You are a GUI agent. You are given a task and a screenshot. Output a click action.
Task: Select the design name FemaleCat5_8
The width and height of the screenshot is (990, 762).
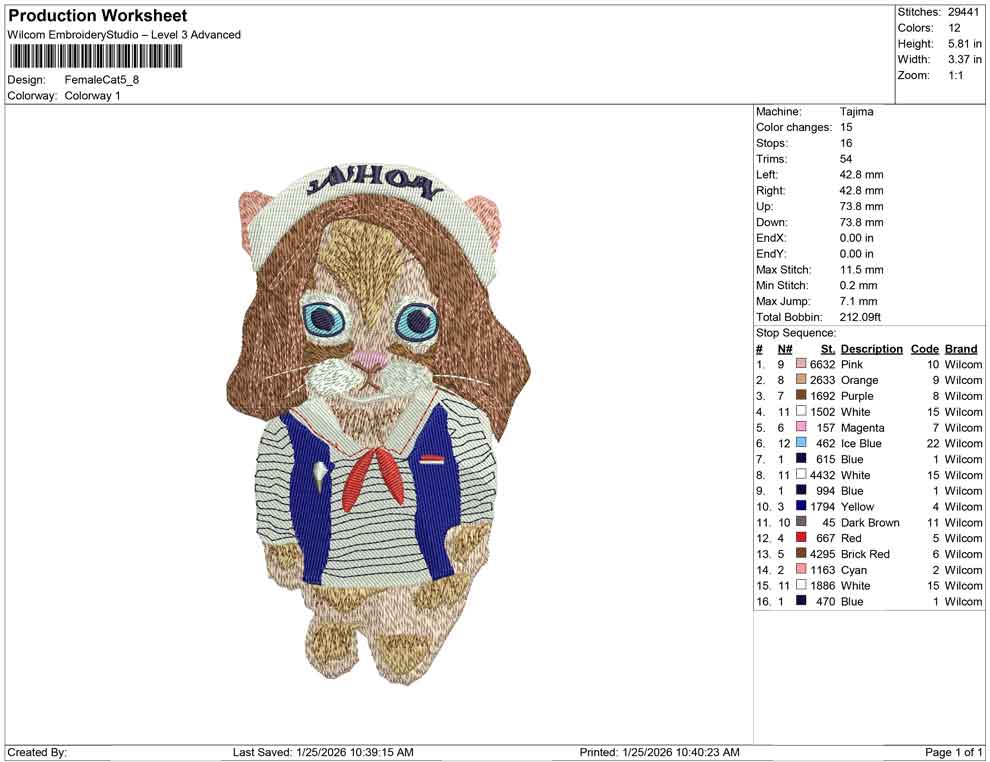pos(102,79)
